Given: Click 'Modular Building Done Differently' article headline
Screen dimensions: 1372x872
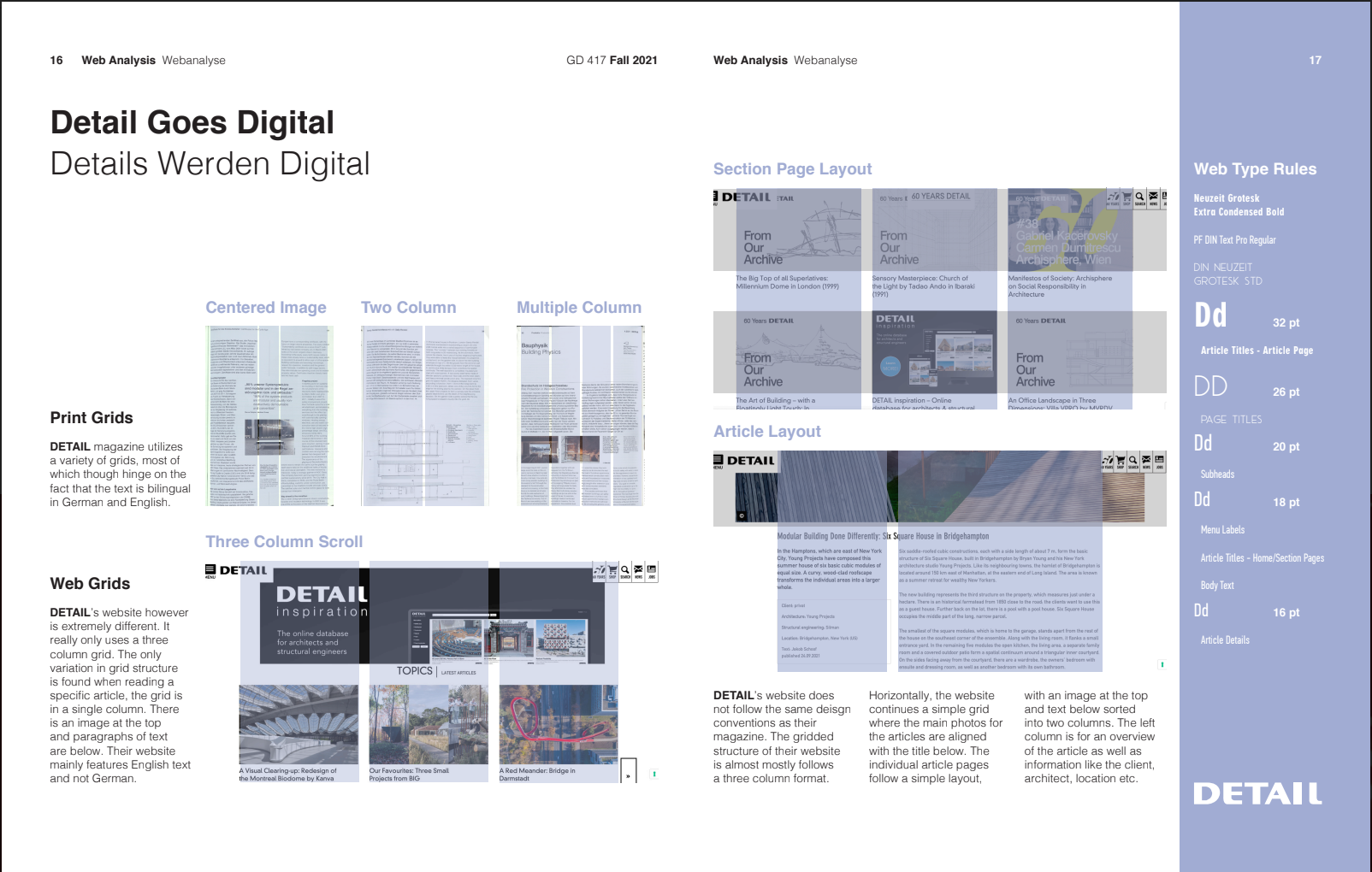Looking at the screenshot, I should (x=883, y=536).
